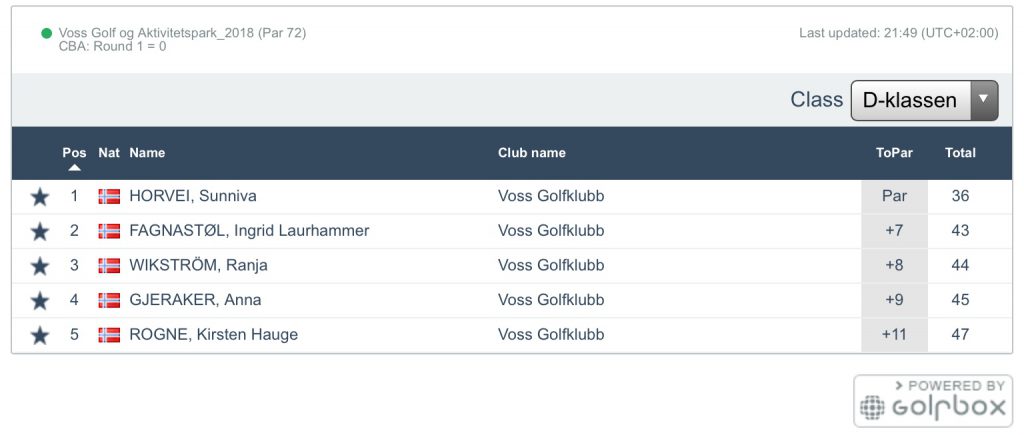Click the Norwegian flag next to HORVEI
Screen dimensions: 1024x435
109,196
